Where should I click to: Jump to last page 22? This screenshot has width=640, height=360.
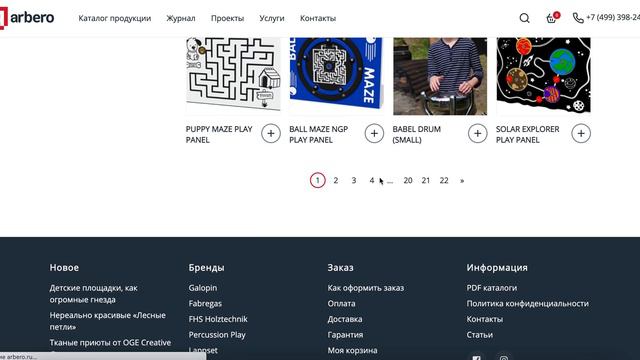tap(444, 180)
